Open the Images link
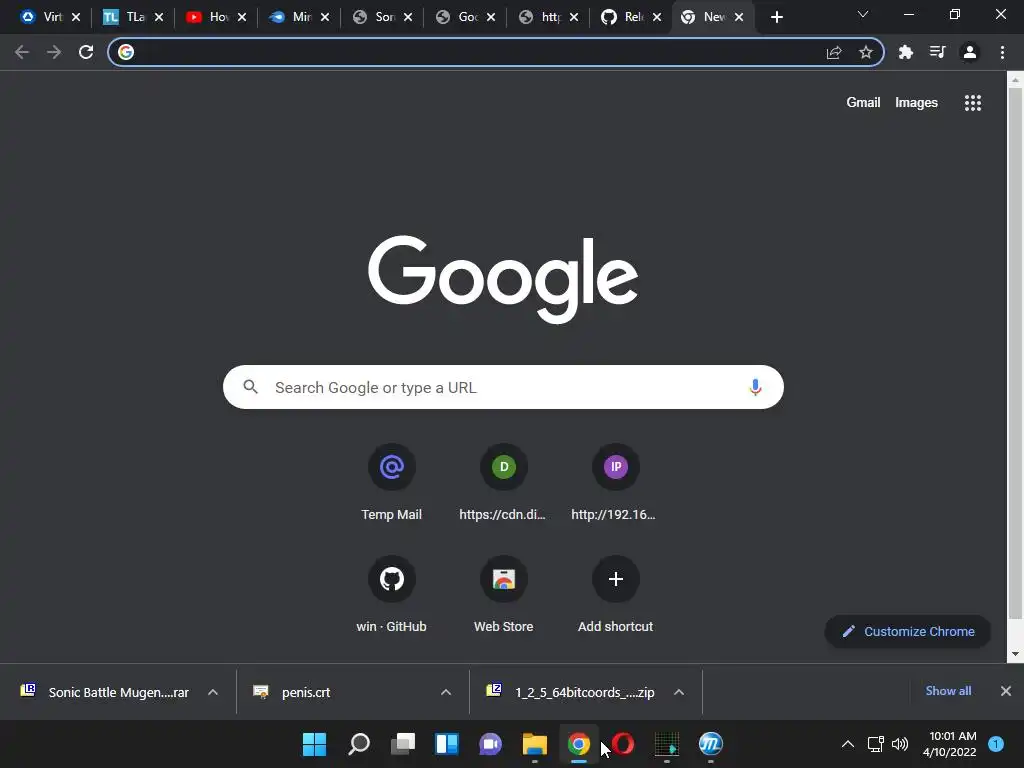The height and width of the screenshot is (768, 1024). pyautogui.click(x=916, y=103)
